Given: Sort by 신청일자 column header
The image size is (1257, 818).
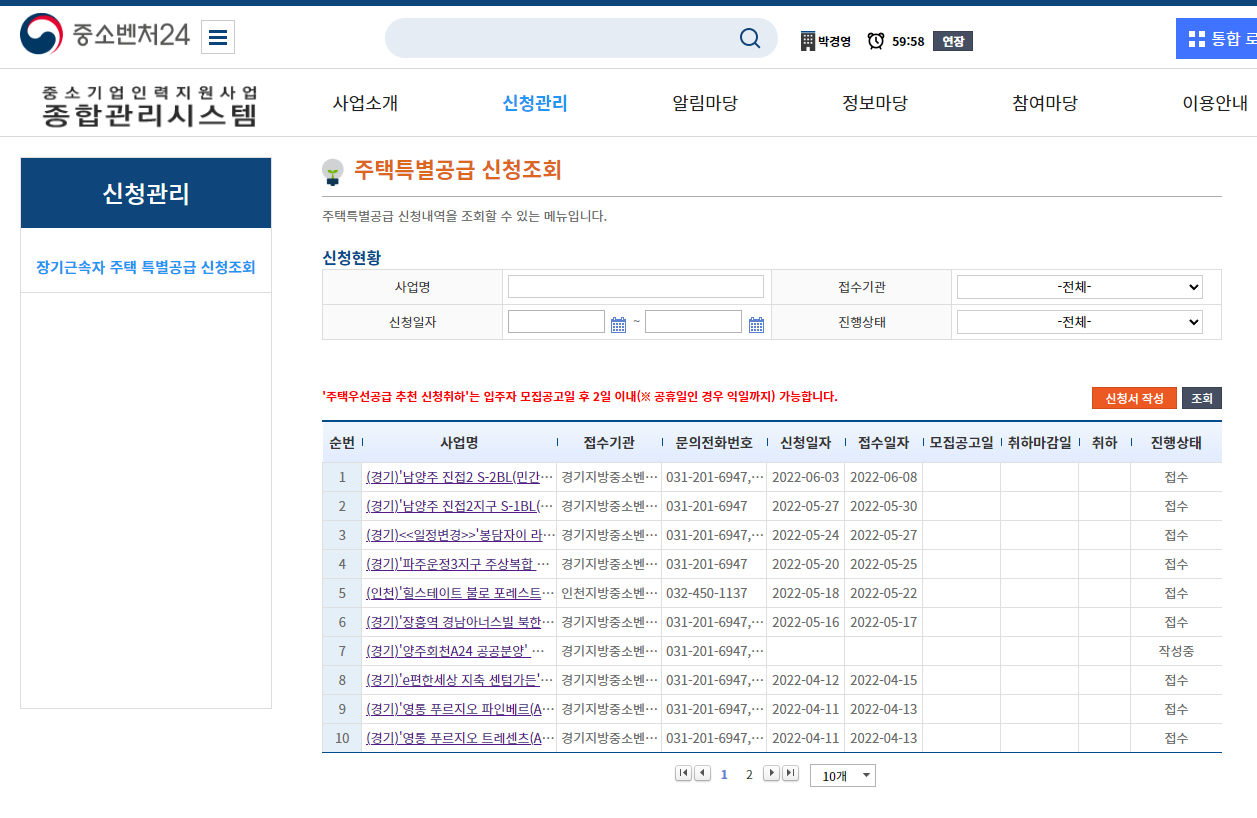Looking at the screenshot, I should pos(805,442).
